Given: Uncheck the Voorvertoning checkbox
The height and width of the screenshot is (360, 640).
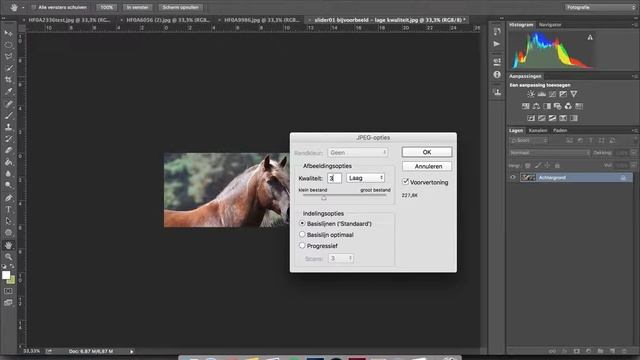Looking at the screenshot, I should coord(406,182).
